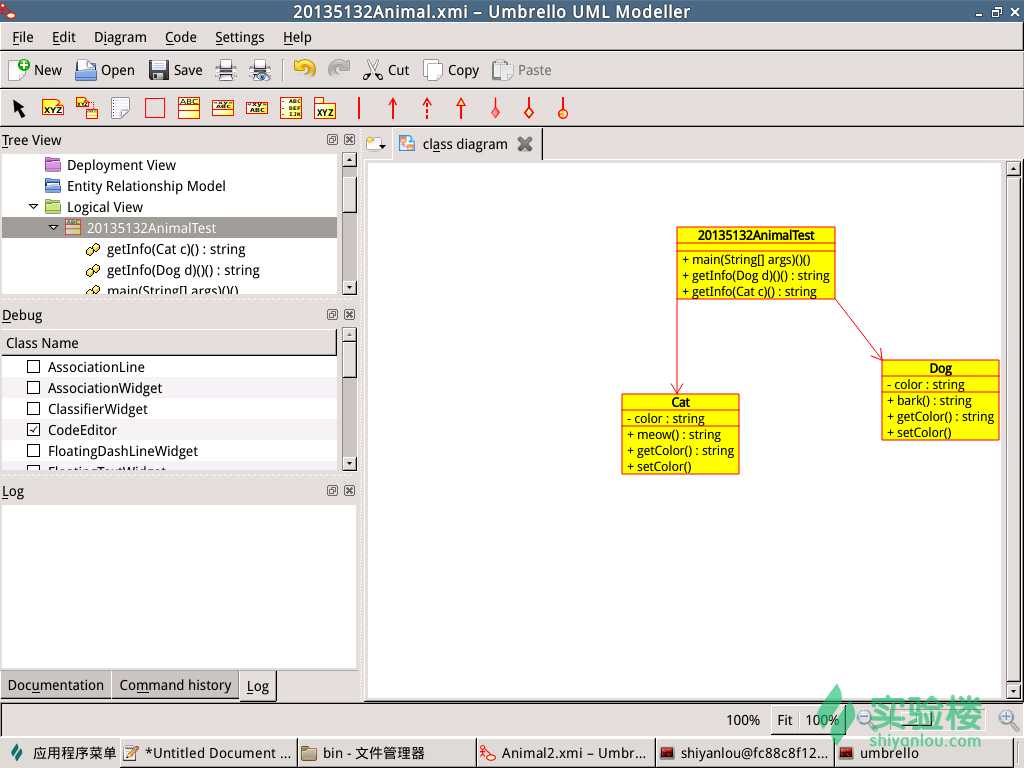Switch to the Command history tab
The width and height of the screenshot is (1024, 768).
tap(175, 685)
